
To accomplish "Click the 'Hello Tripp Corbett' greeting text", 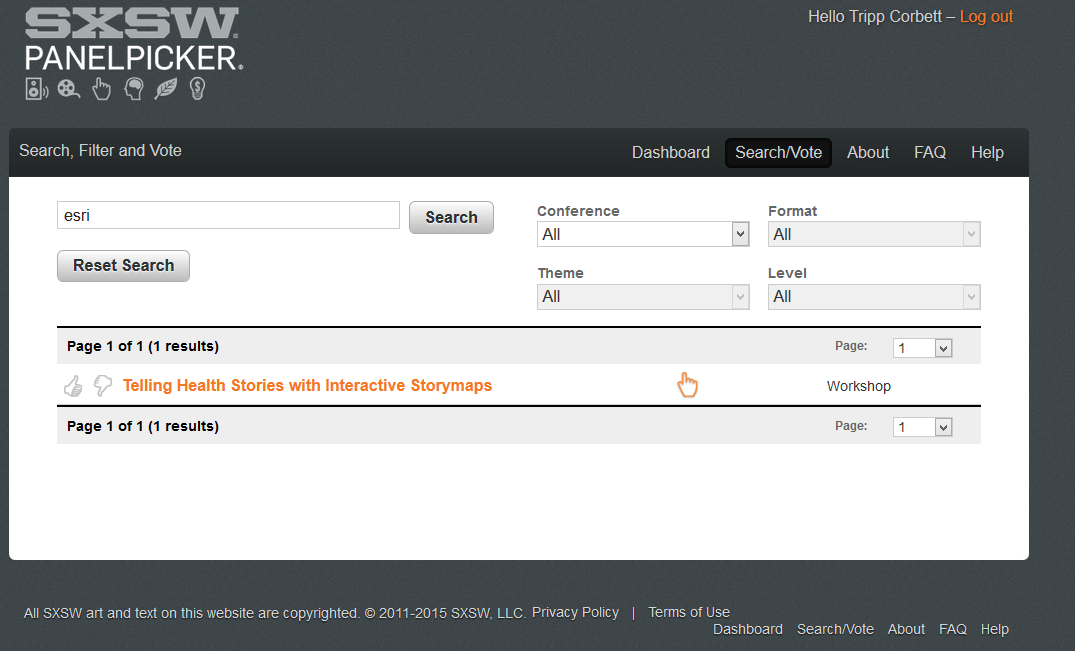I will point(874,17).
